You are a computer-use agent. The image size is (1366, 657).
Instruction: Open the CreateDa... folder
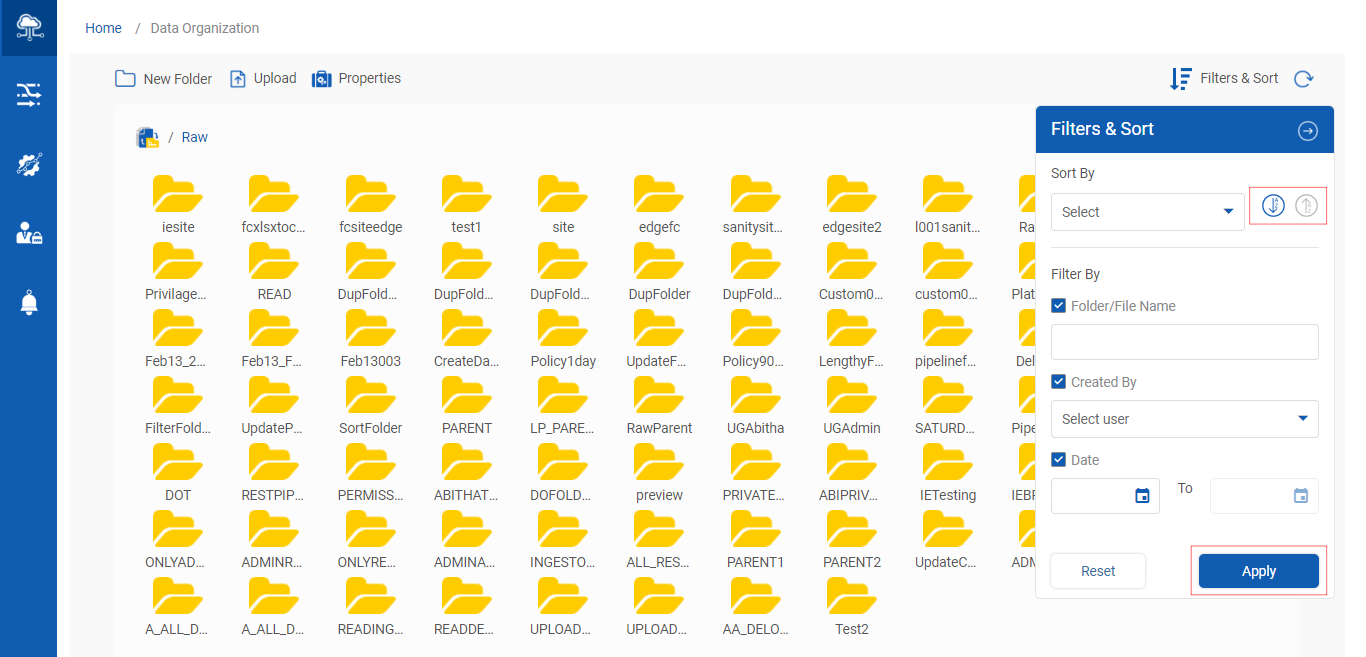click(x=466, y=338)
